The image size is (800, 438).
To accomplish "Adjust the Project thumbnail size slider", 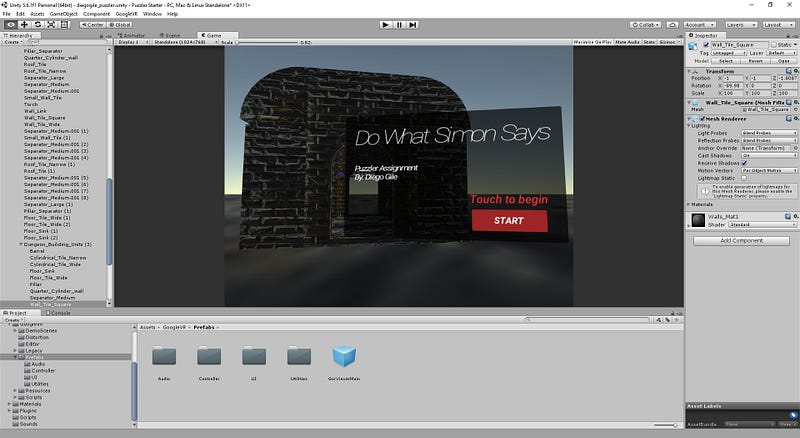I will (666, 425).
